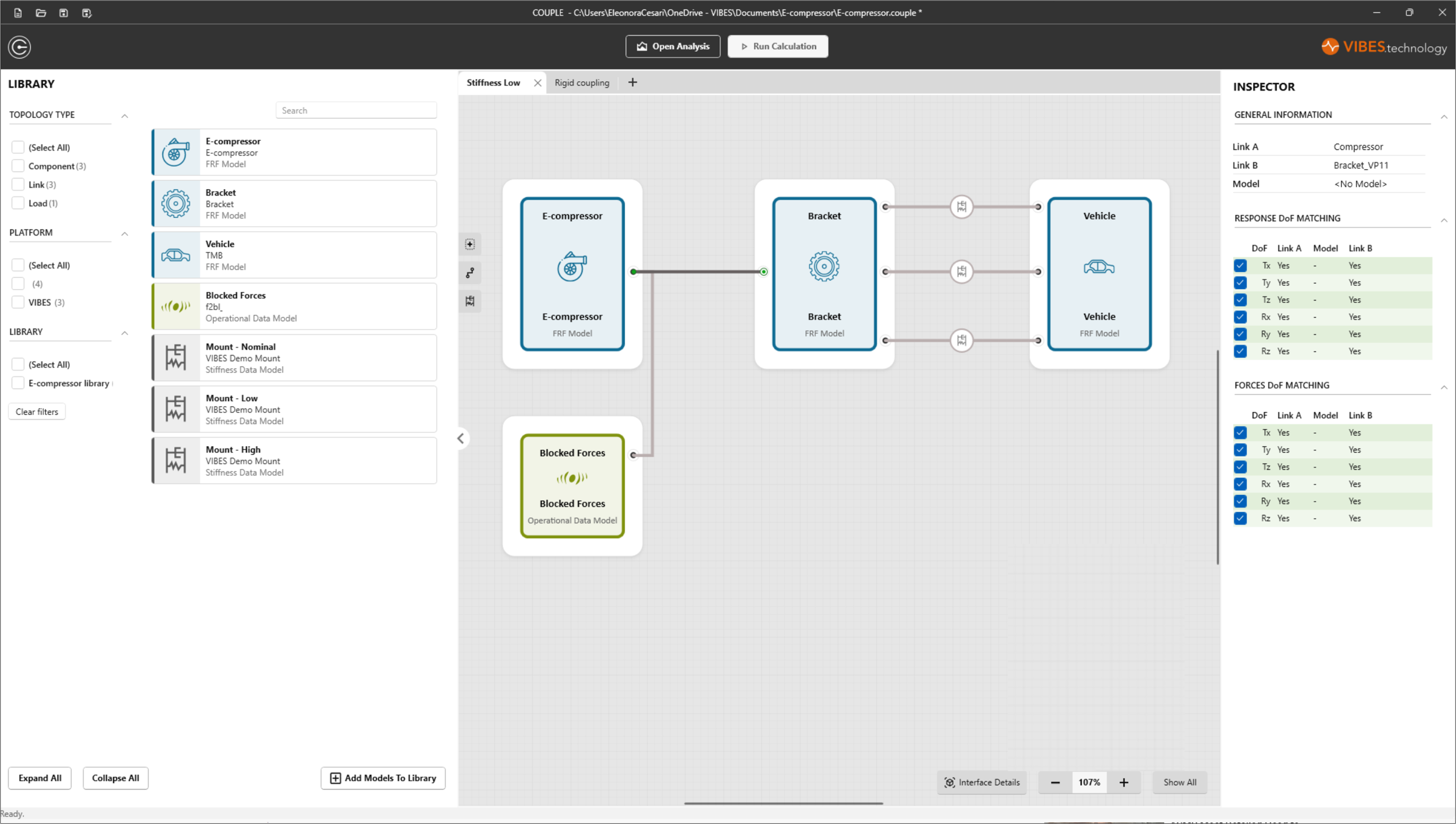
Task: Uncheck Tx in Response DoF Matching
Action: (1240, 265)
